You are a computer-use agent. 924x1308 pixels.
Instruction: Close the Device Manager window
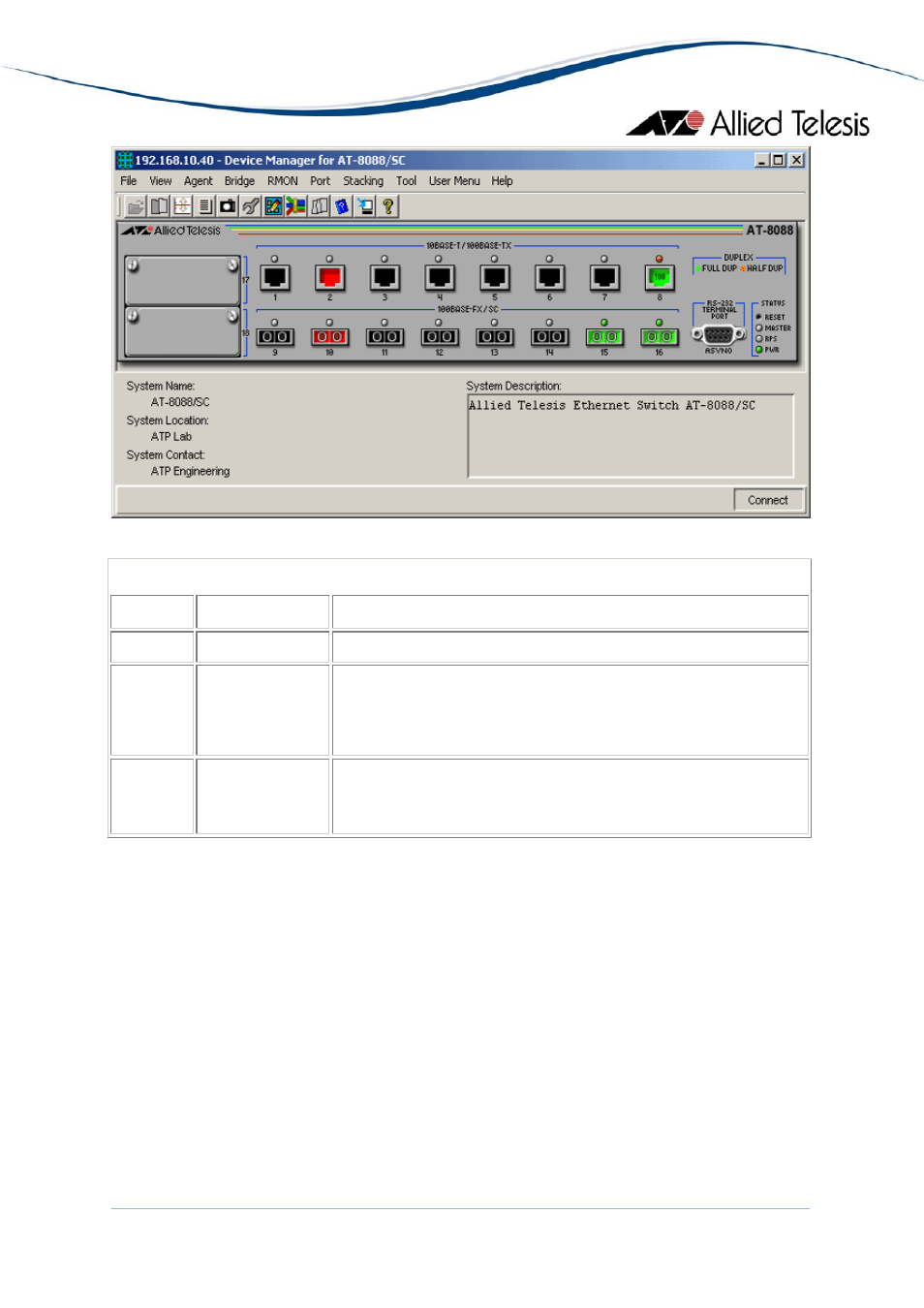pos(796,160)
